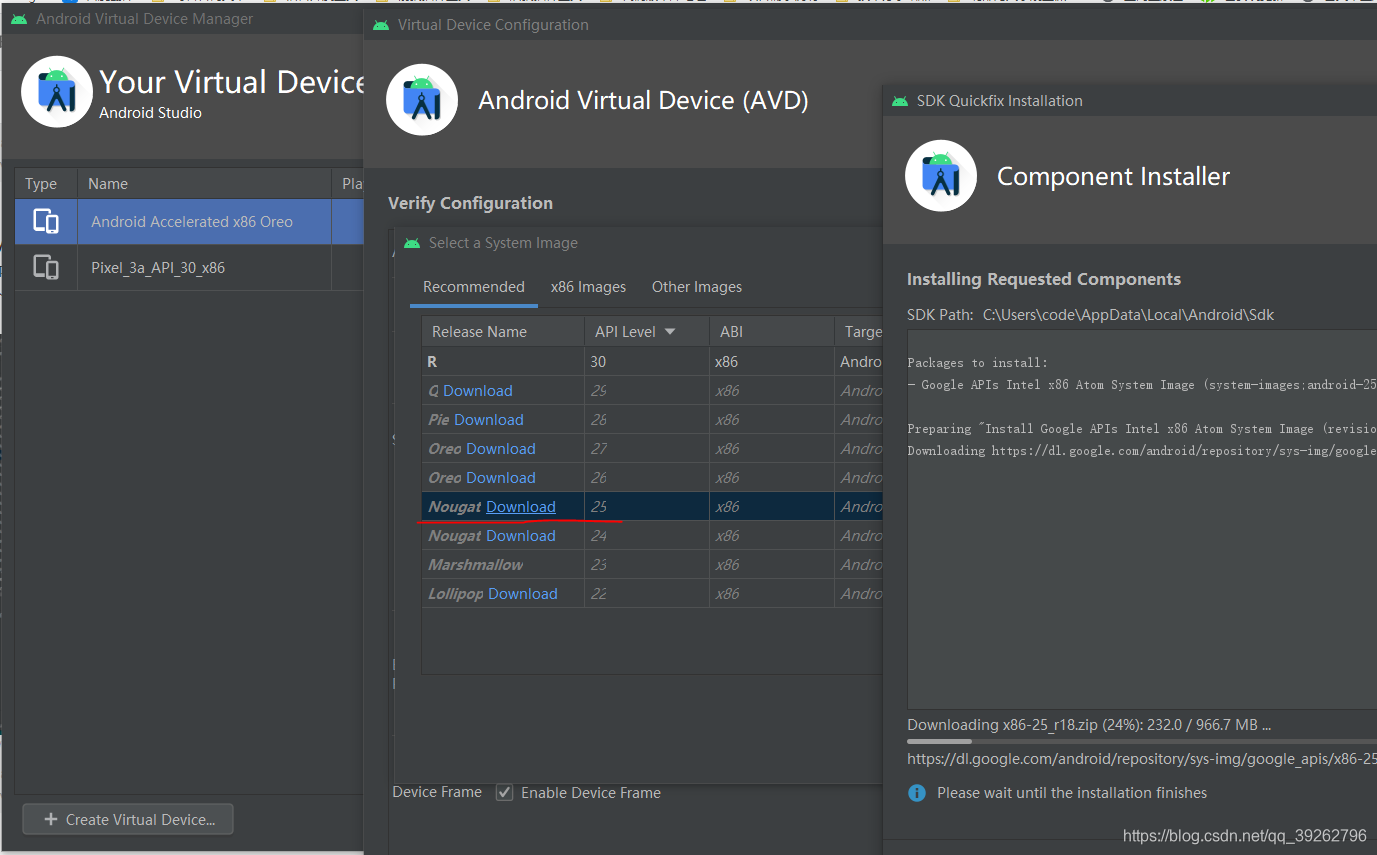Click Android Studio logo in Android Virtual Device header

422,100
